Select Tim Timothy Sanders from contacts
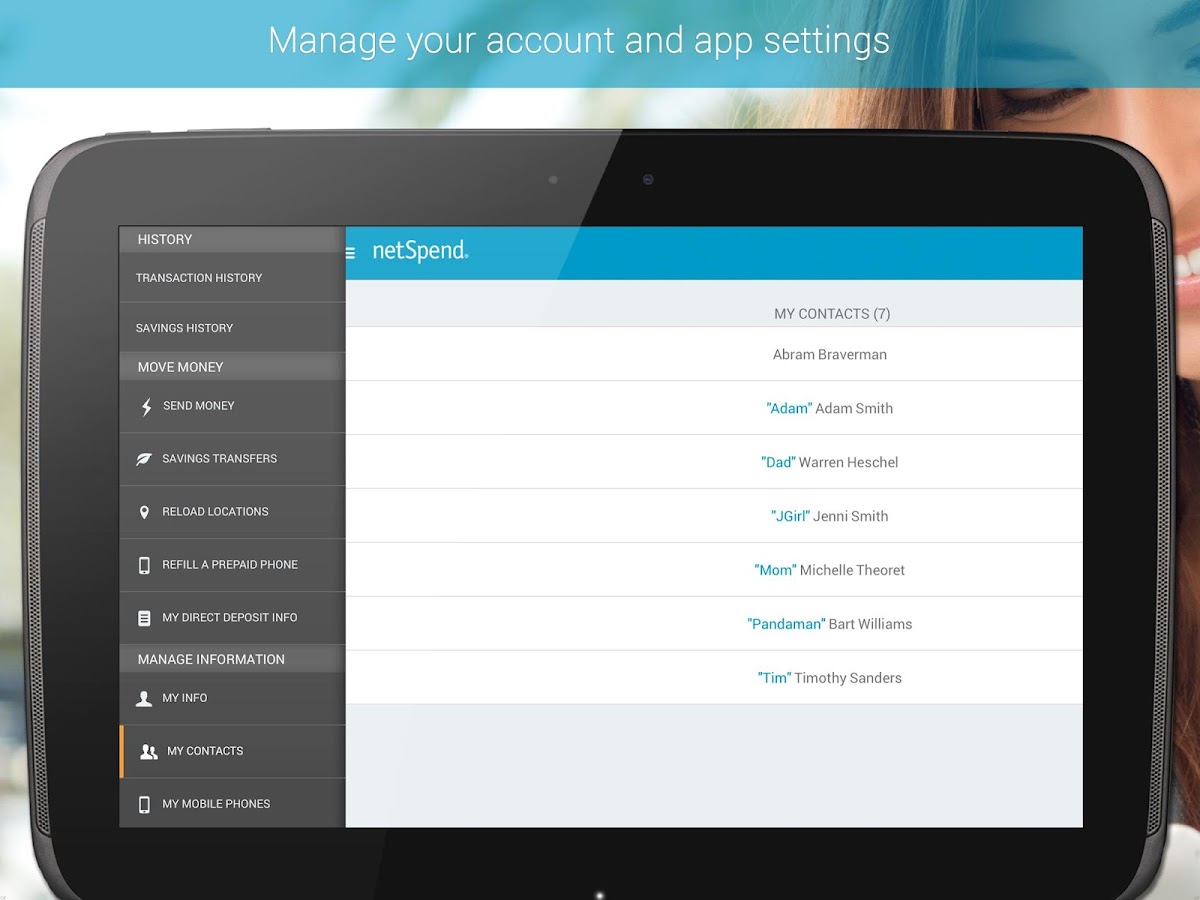The height and width of the screenshot is (900, 1200). click(x=829, y=677)
